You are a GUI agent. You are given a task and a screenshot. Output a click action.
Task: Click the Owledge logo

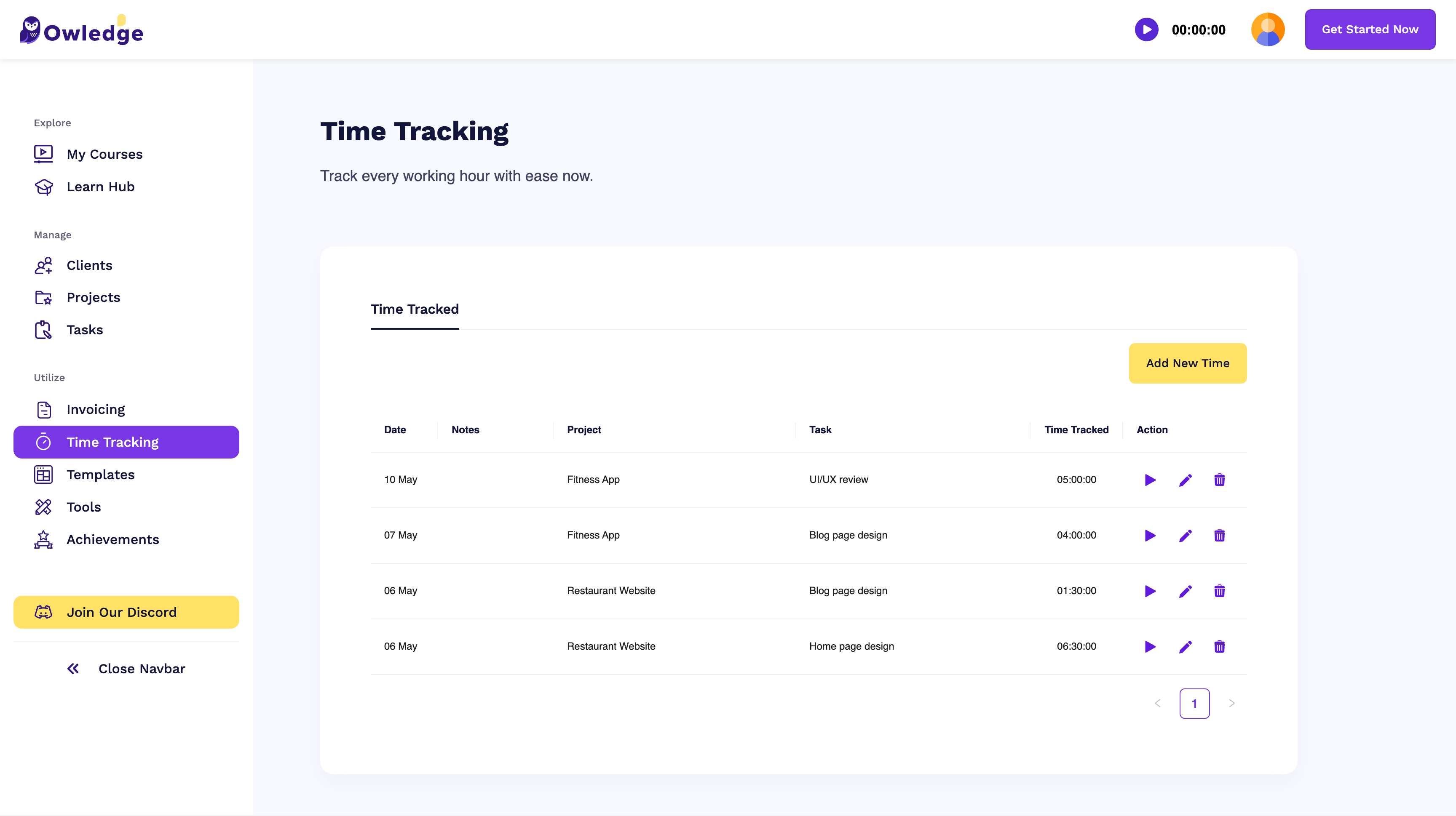tap(82, 30)
